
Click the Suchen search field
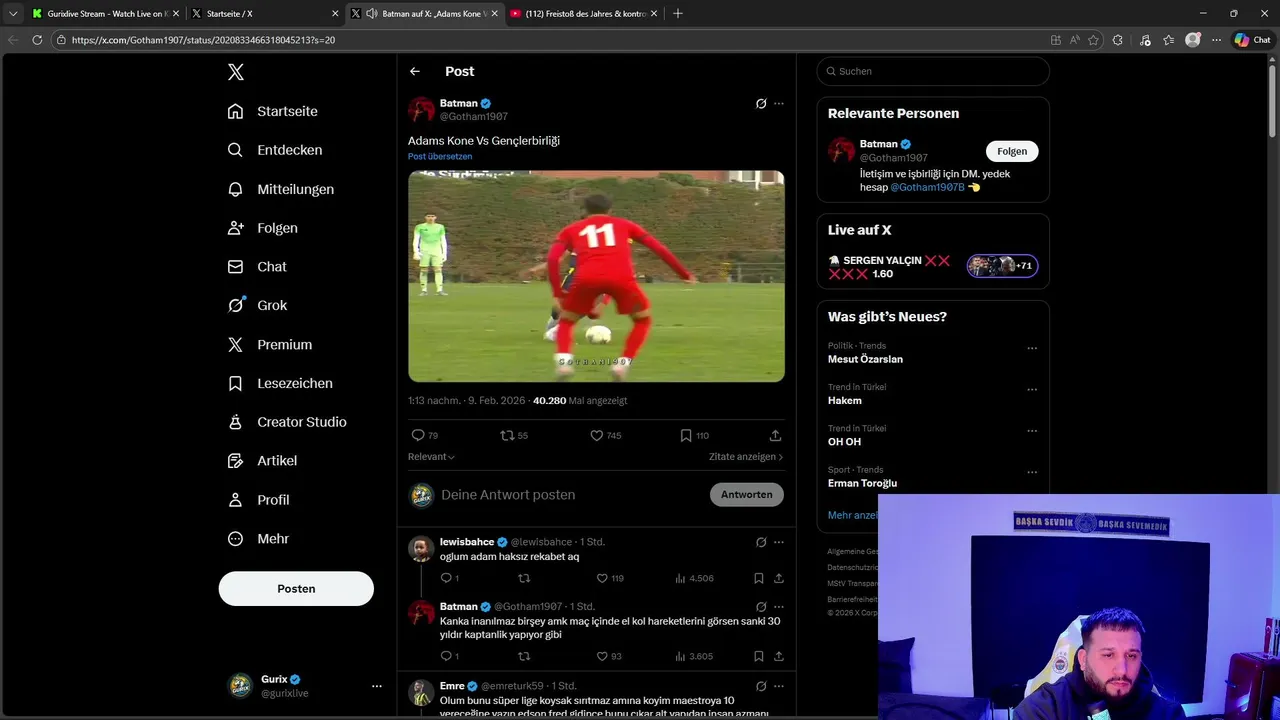(933, 71)
